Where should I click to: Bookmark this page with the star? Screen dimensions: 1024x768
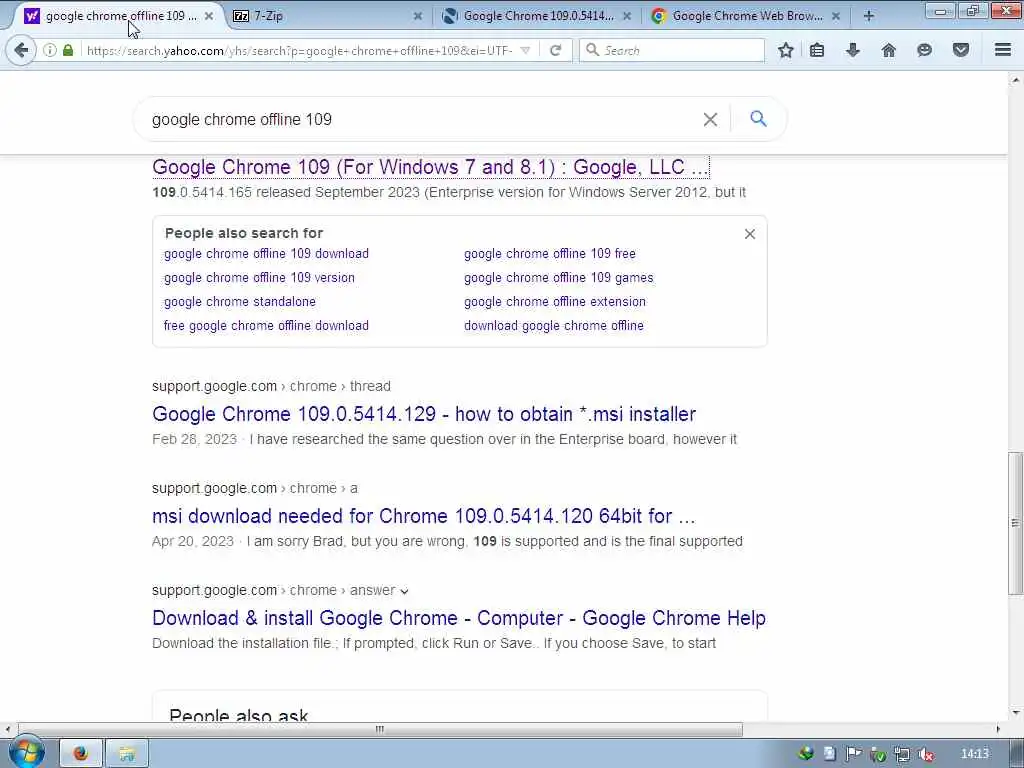tap(786, 50)
